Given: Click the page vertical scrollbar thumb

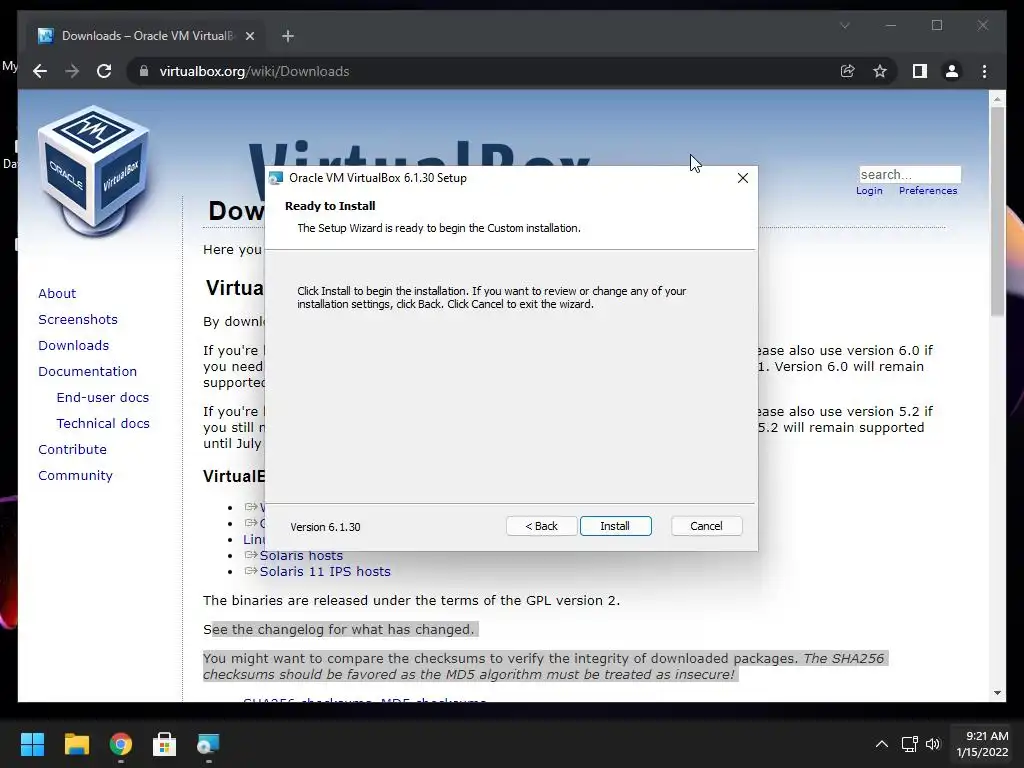Looking at the screenshot, I should pyautogui.click(x=997, y=212).
